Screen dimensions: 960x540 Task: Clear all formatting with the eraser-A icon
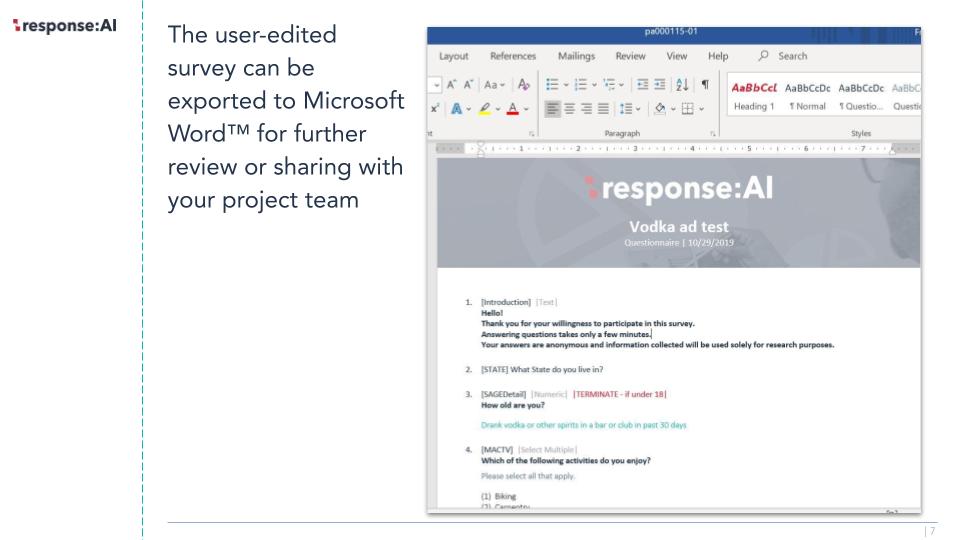(523, 84)
